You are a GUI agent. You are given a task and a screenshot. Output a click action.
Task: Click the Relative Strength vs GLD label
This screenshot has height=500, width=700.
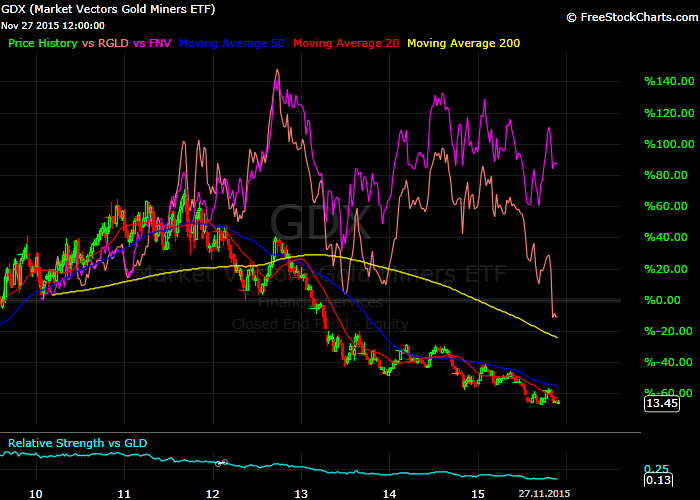coord(78,443)
